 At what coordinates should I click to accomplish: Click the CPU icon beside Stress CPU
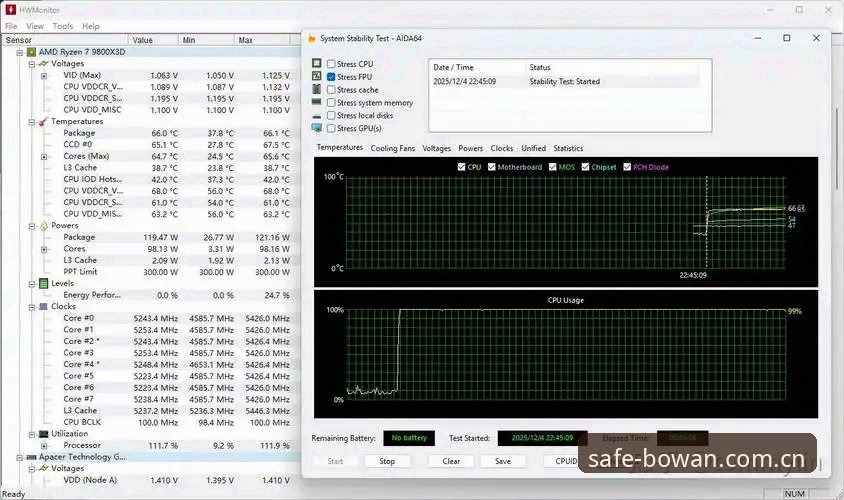316,63
